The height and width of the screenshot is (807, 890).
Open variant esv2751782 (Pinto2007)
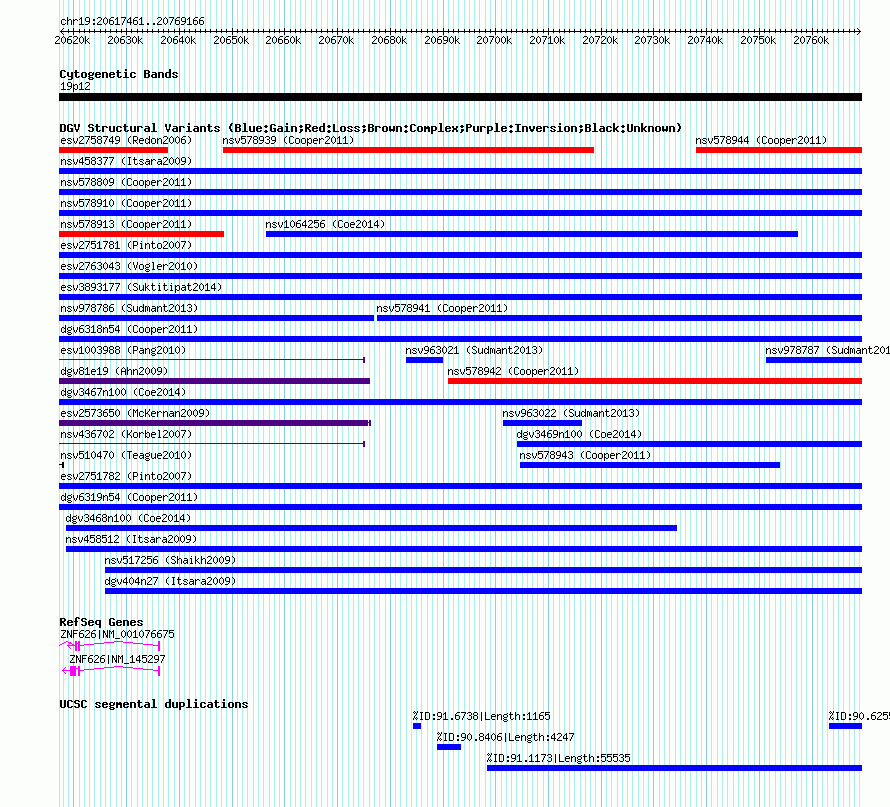126,476
